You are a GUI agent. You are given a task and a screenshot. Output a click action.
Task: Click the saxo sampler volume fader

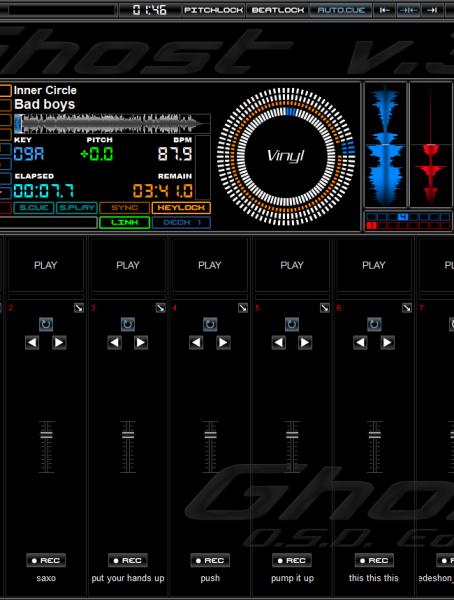(x=46, y=435)
